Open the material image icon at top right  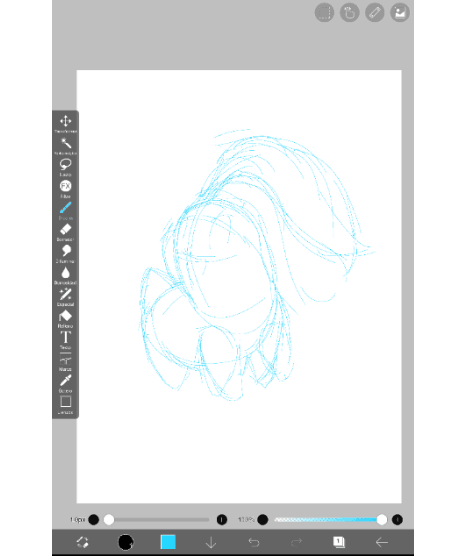[x=400, y=13]
